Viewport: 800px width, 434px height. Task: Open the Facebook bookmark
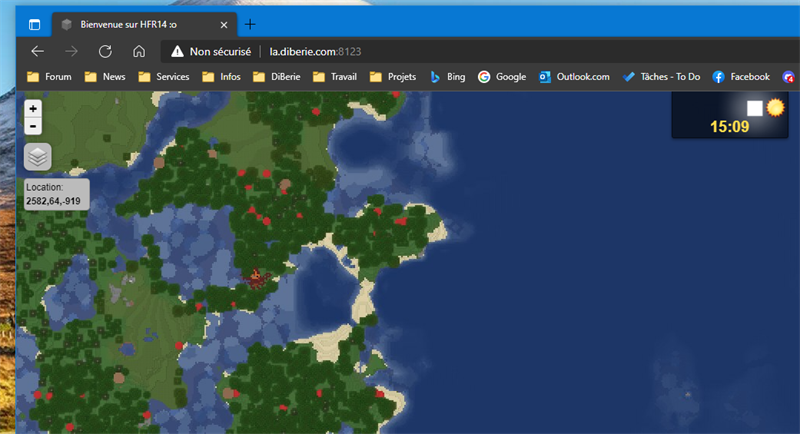click(x=741, y=77)
